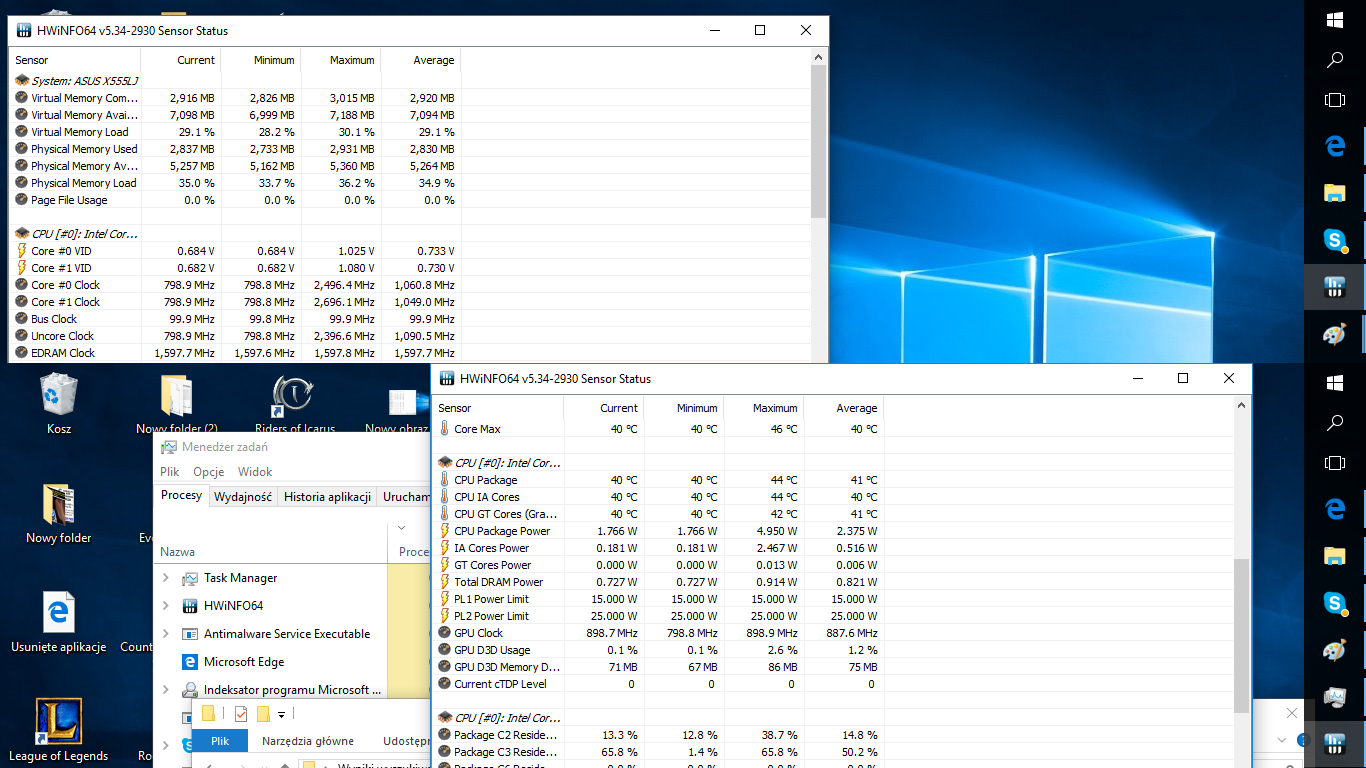Switch to the Wydajność tab

[243, 497]
